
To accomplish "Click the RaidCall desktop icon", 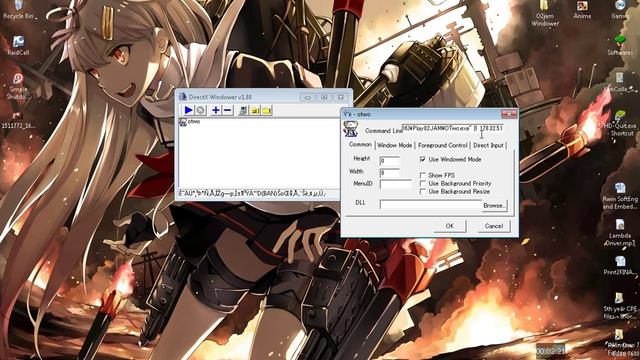I will point(18,45).
